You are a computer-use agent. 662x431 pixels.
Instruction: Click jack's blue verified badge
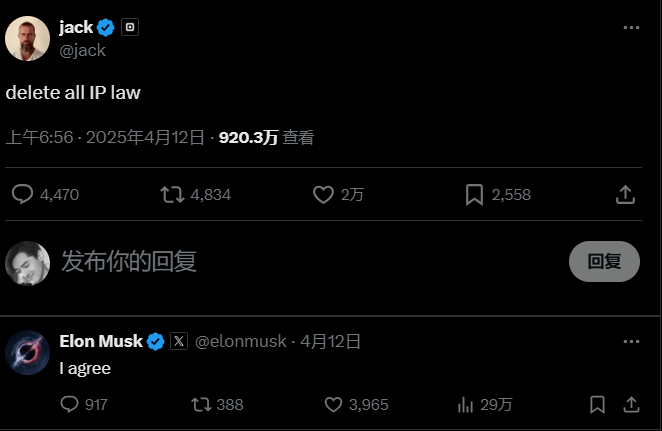point(106,28)
